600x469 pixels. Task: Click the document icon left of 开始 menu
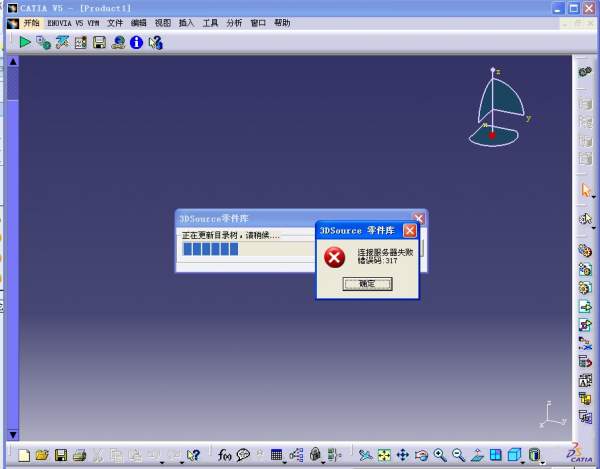13,23
